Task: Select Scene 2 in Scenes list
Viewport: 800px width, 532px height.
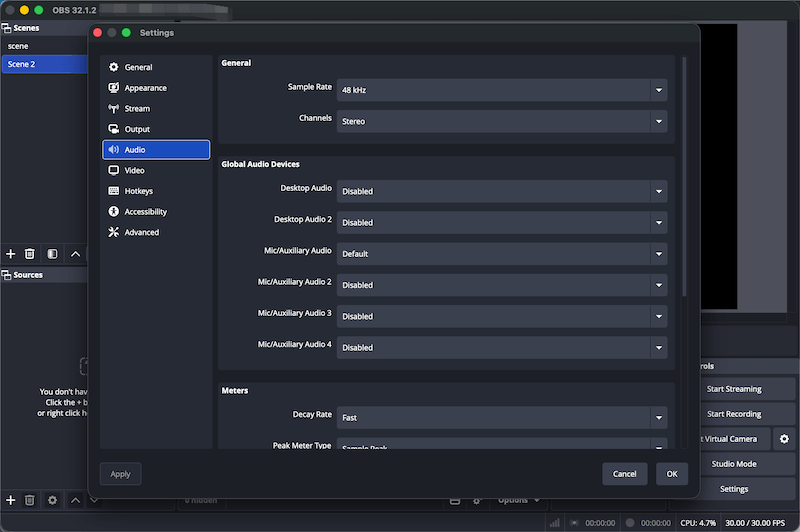Action: coord(45,64)
